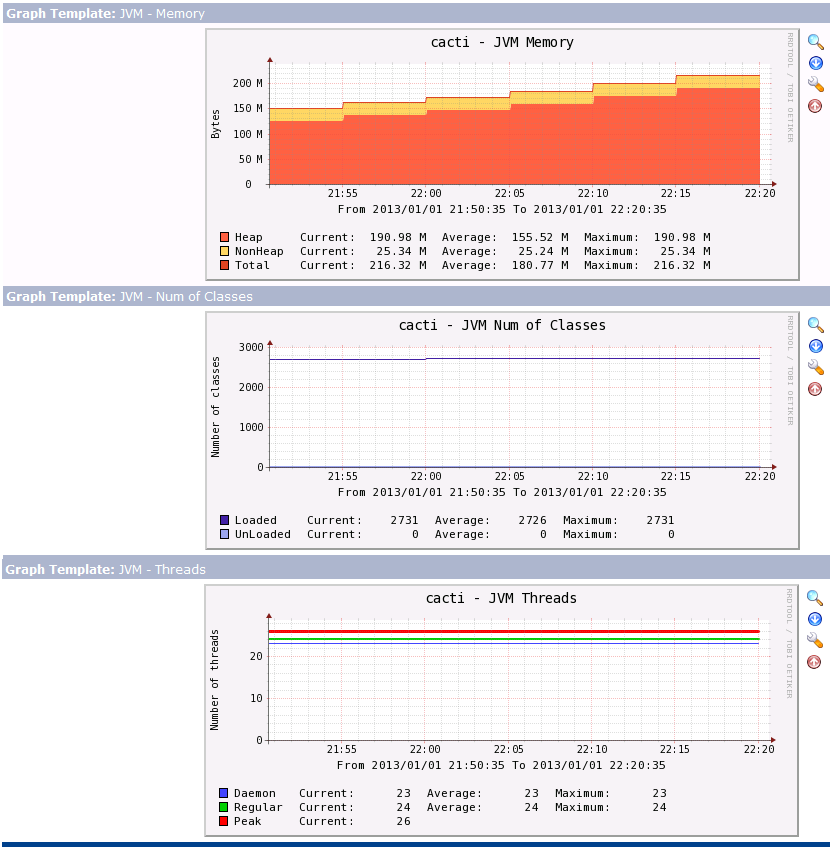836x849 pixels.
Task: Click the date range under JVM Memory graph
Action: pos(502,210)
